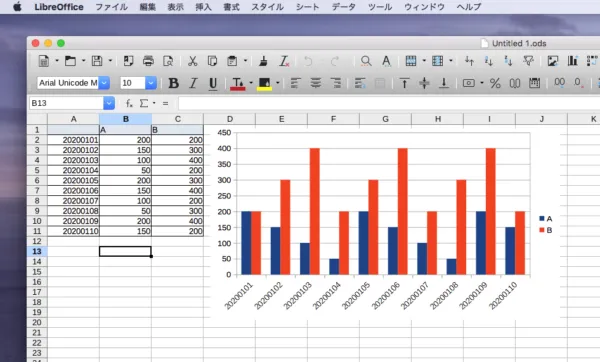Insert a chart
Screen dimensions: 600x362
pyautogui.click(x=573, y=61)
